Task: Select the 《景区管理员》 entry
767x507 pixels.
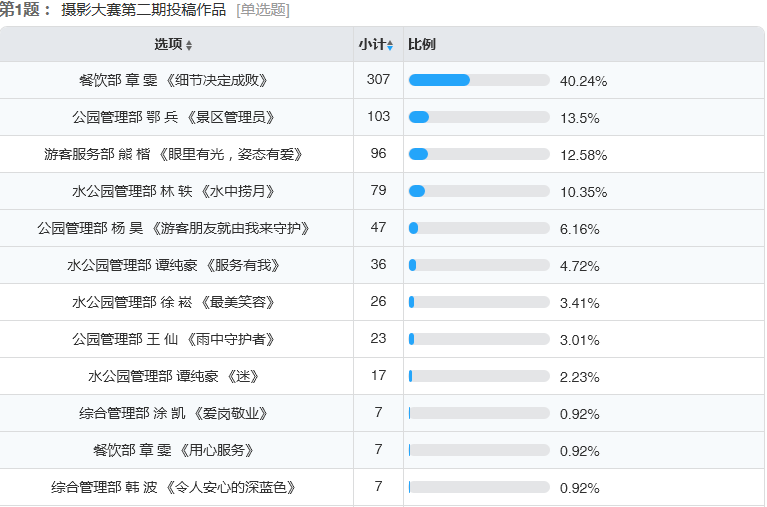Action: [174, 117]
